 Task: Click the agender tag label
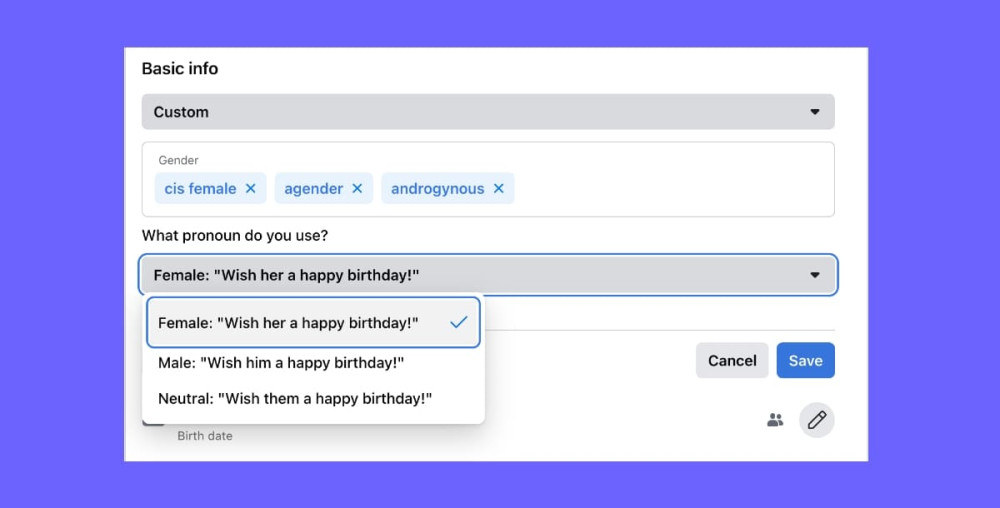point(313,189)
